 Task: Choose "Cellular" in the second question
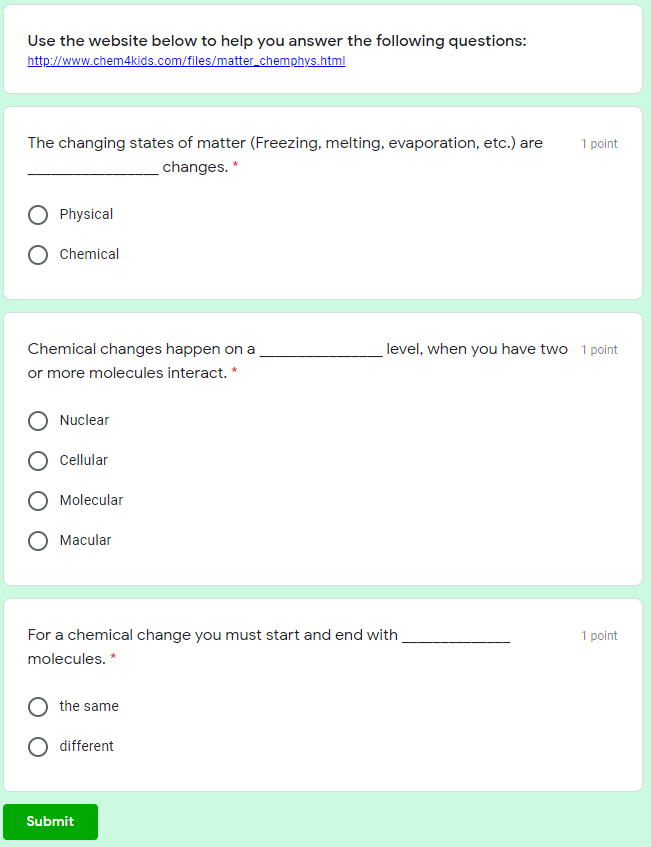[x=37, y=460]
